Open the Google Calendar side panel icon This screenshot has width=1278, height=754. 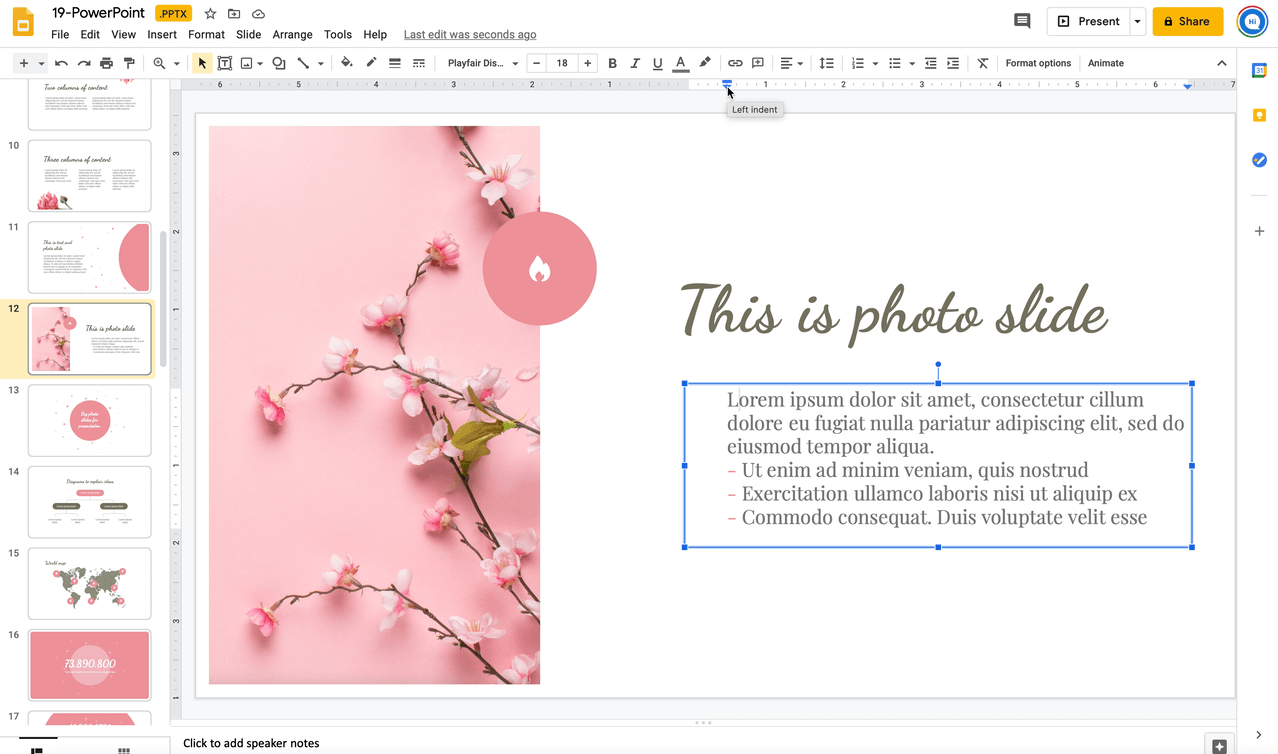click(1259, 70)
